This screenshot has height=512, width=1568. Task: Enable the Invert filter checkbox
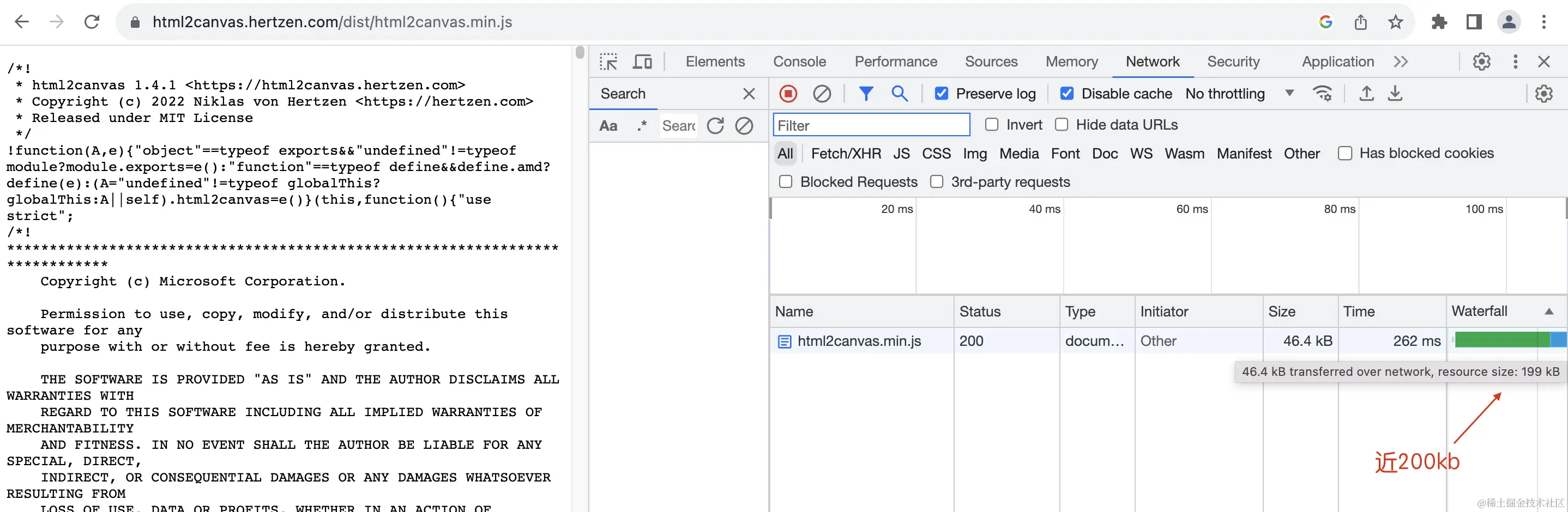[992, 125]
